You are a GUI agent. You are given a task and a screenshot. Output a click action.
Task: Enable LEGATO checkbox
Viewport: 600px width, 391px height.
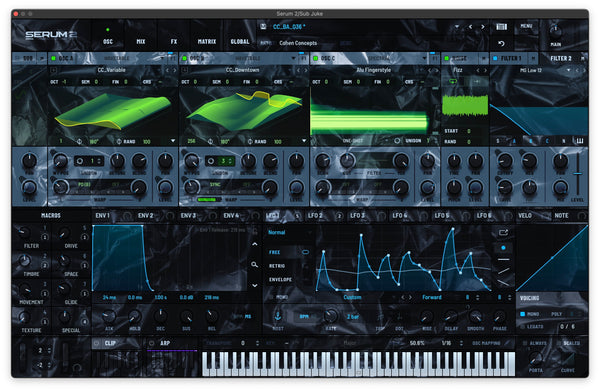click(523, 327)
